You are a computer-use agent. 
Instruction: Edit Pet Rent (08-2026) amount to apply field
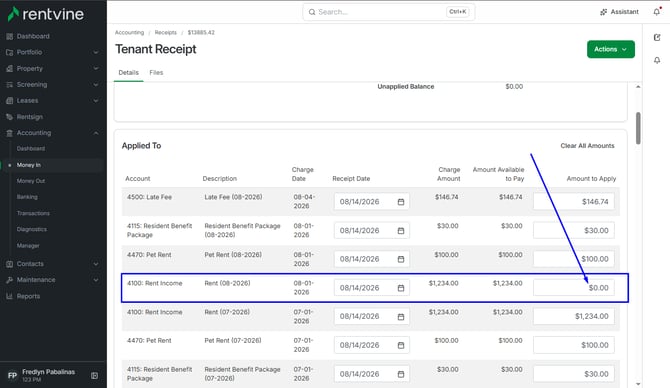(x=574, y=259)
